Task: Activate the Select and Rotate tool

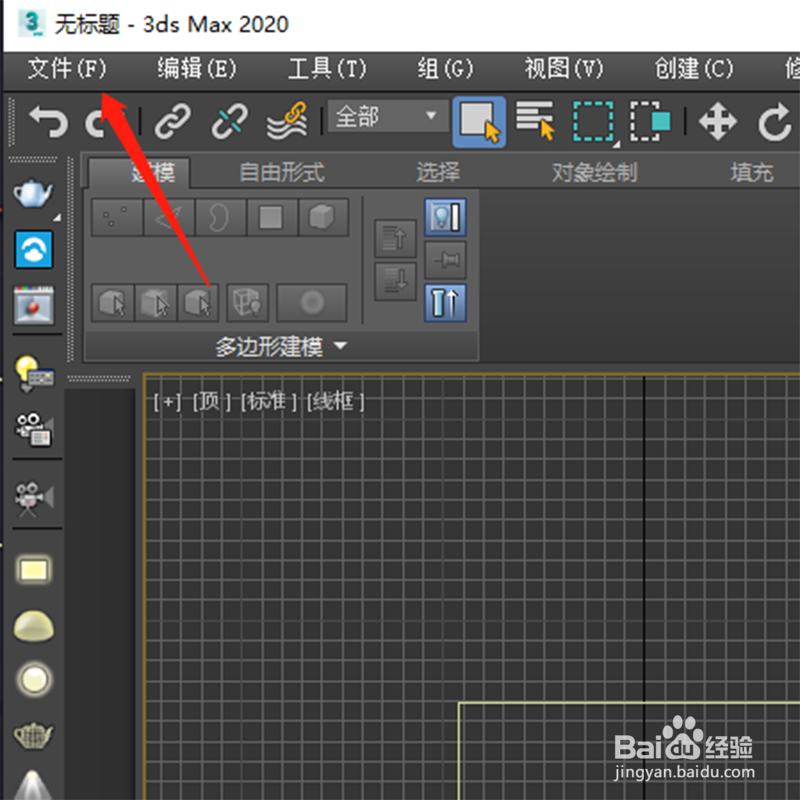Action: pyautogui.click(x=774, y=121)
